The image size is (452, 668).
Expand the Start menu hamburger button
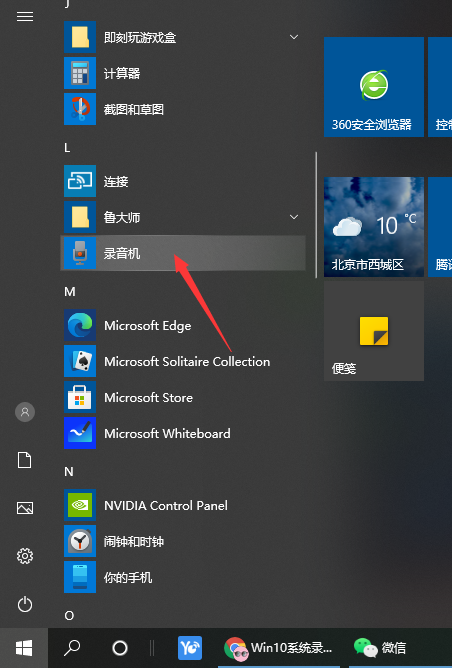pos(25,17)
